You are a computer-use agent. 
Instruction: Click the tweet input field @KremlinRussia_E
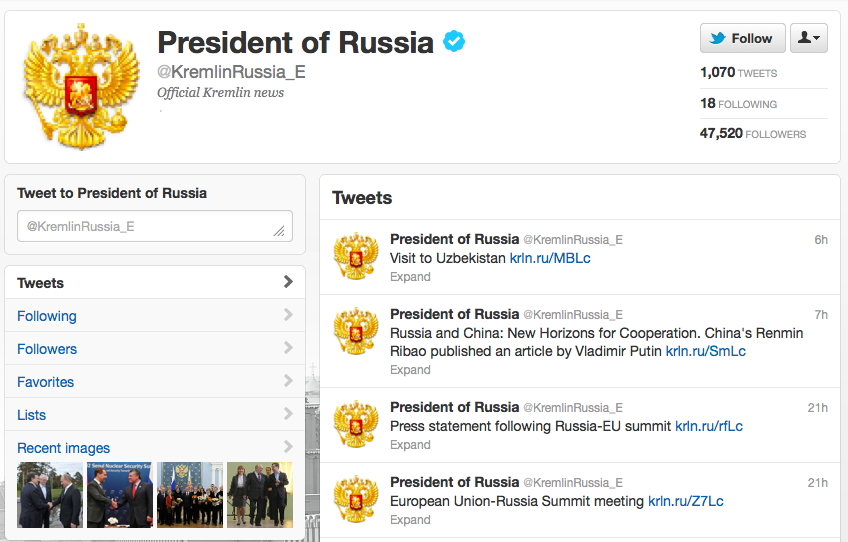155,226
